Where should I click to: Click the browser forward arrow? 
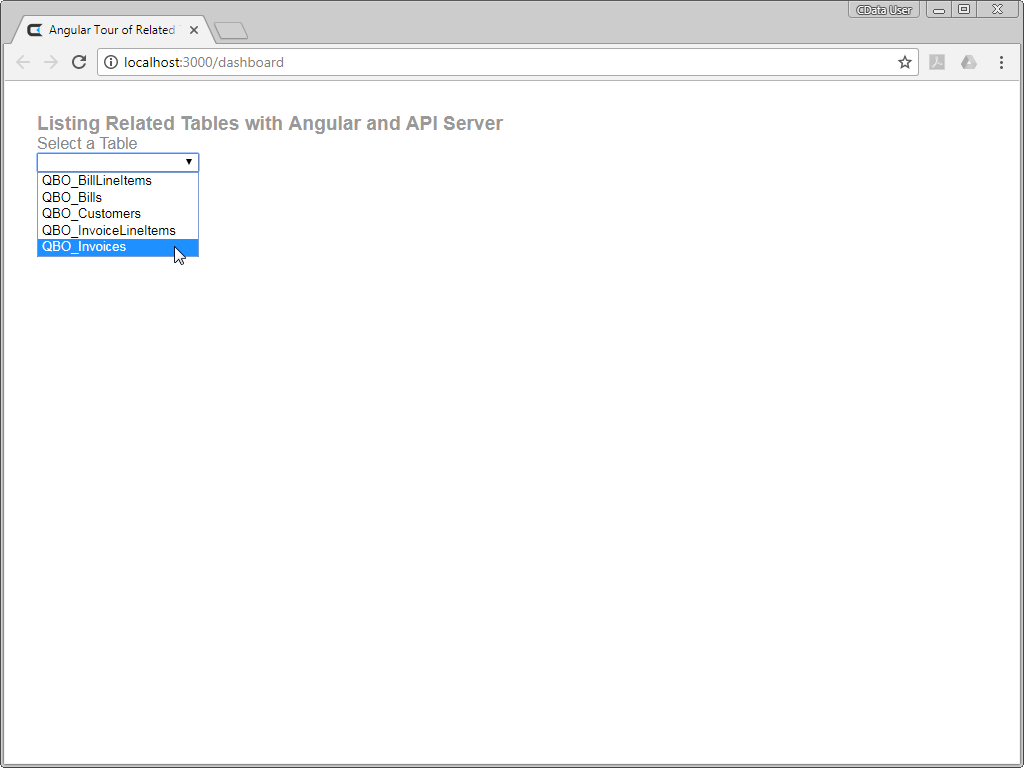[x=51, y=62]
